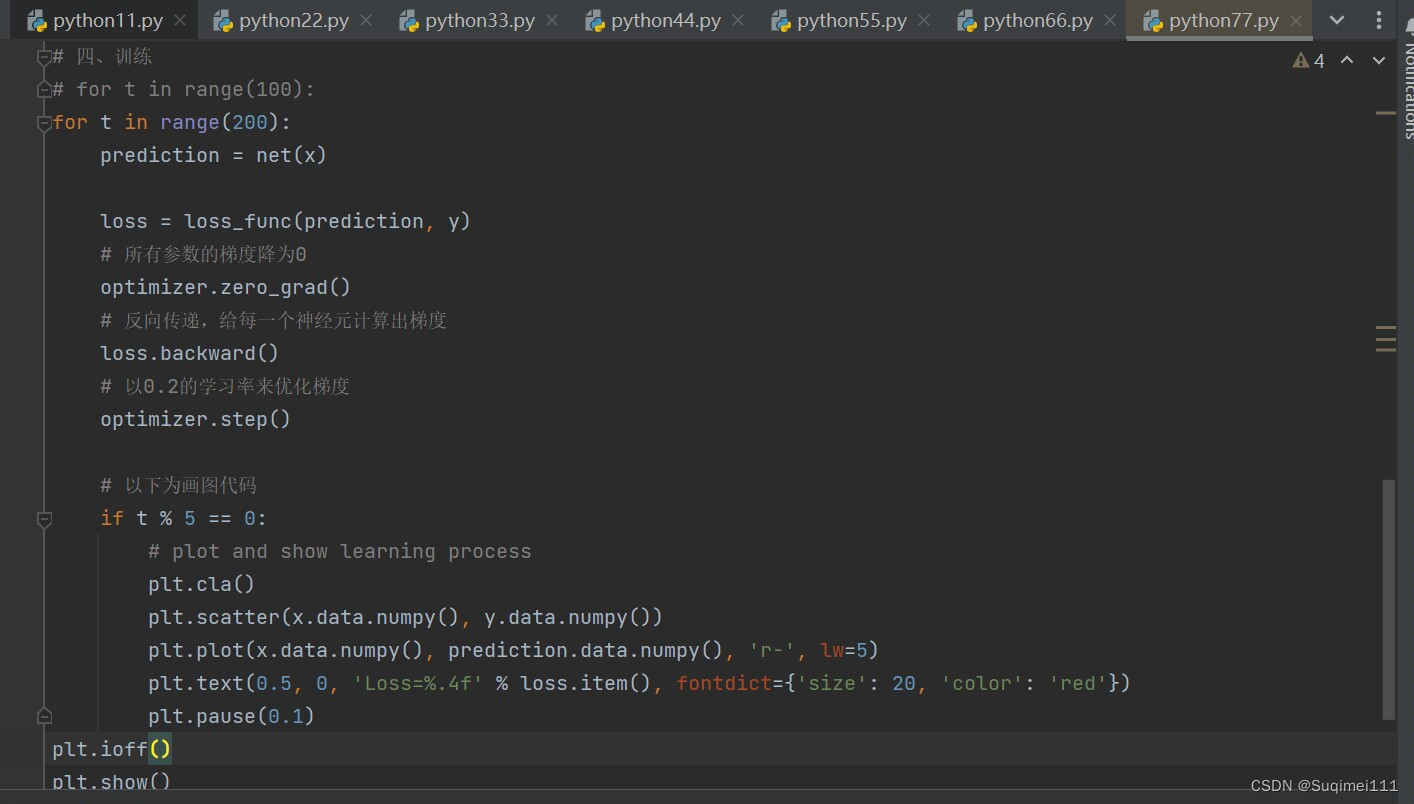The image size is (1414, 804).
Task: Click the top warning stripe in error gutter
Action: [x=1385, y=113]
